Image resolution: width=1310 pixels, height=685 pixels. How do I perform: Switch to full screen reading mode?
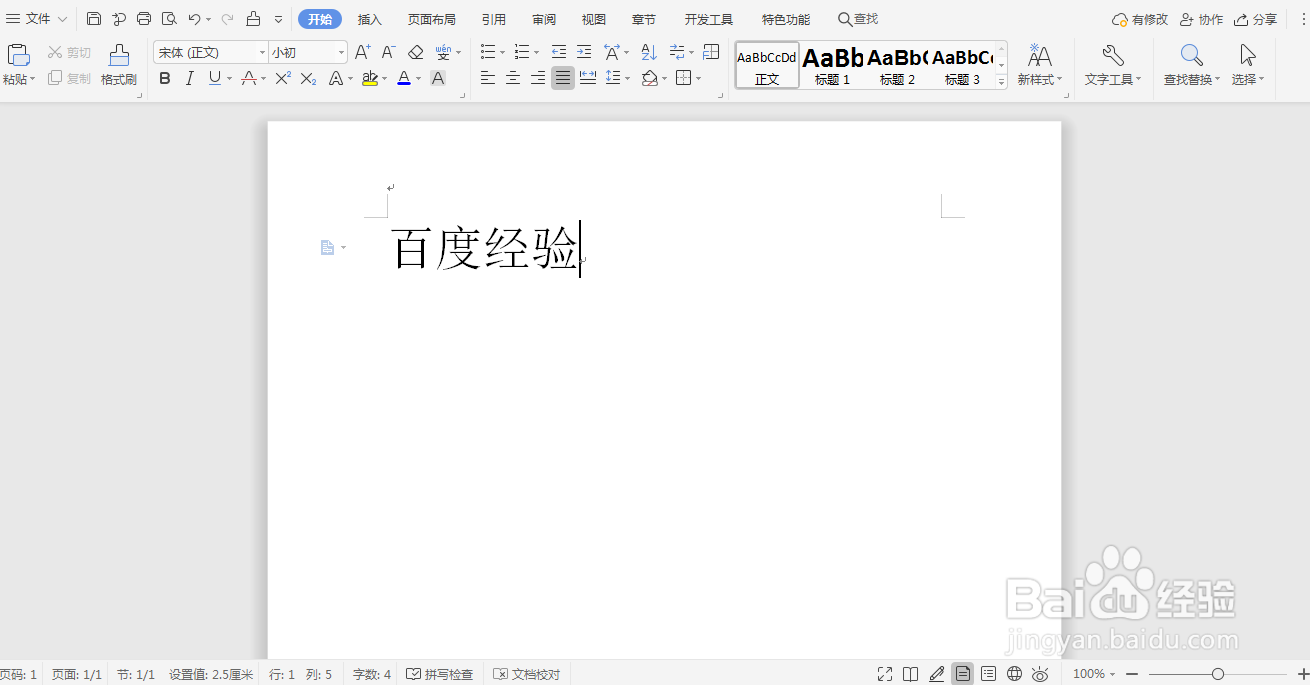click(x=884, y=673)
